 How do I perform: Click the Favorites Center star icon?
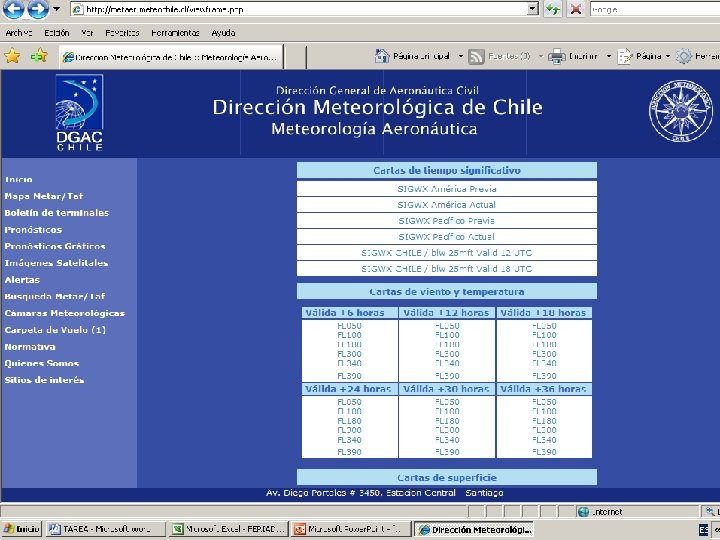tap(12, 56)
